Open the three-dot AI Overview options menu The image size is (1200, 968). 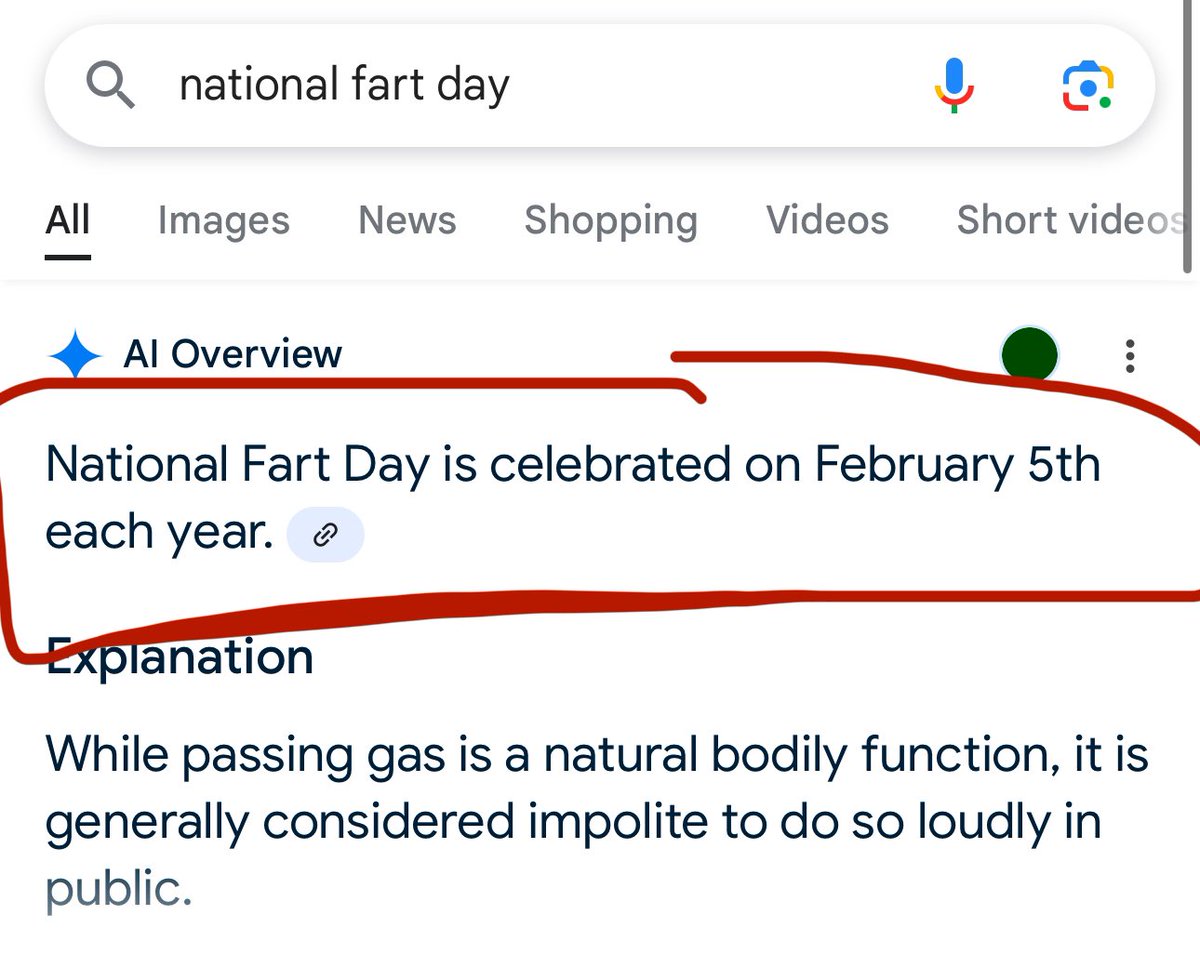click(1130, 356)
